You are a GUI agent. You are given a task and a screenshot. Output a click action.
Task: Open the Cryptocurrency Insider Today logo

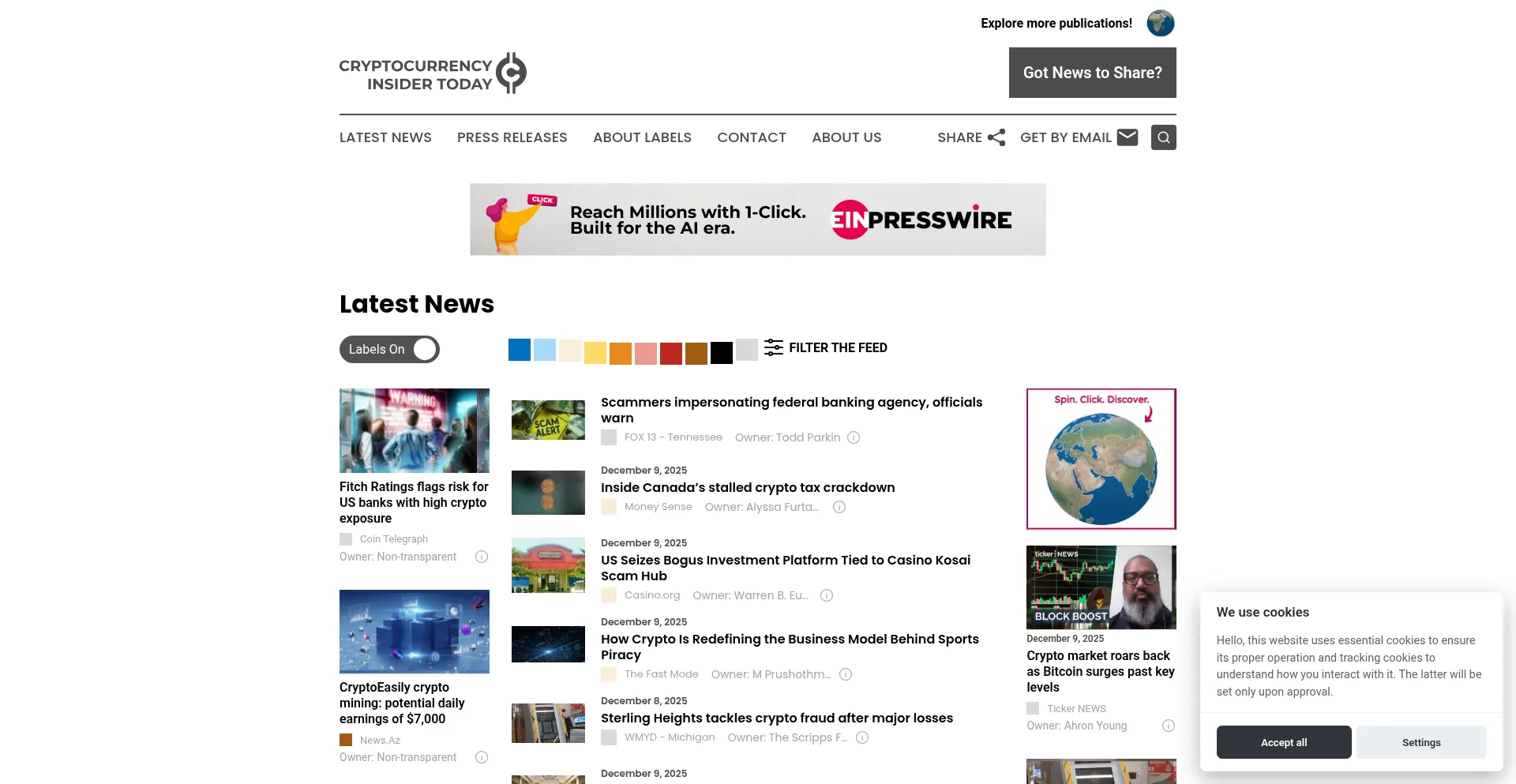coord(433,73)
